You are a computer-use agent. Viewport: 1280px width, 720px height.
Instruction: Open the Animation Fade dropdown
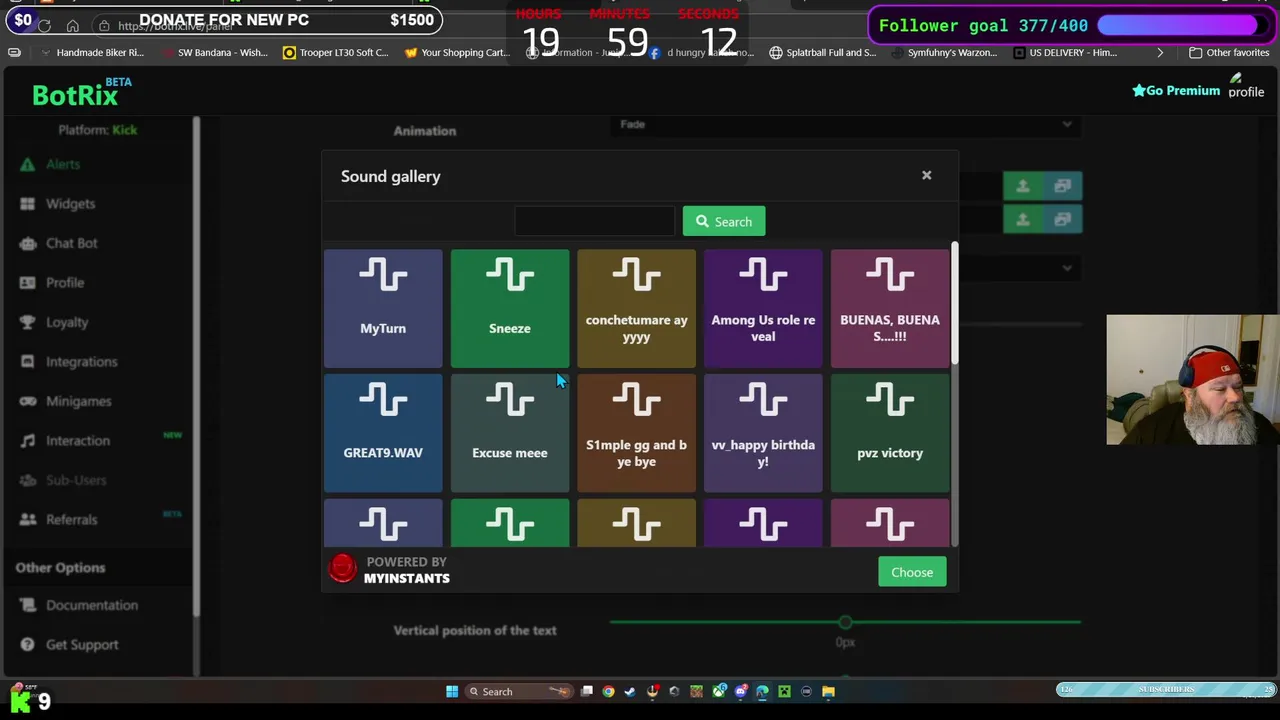(x=846, y=125)
